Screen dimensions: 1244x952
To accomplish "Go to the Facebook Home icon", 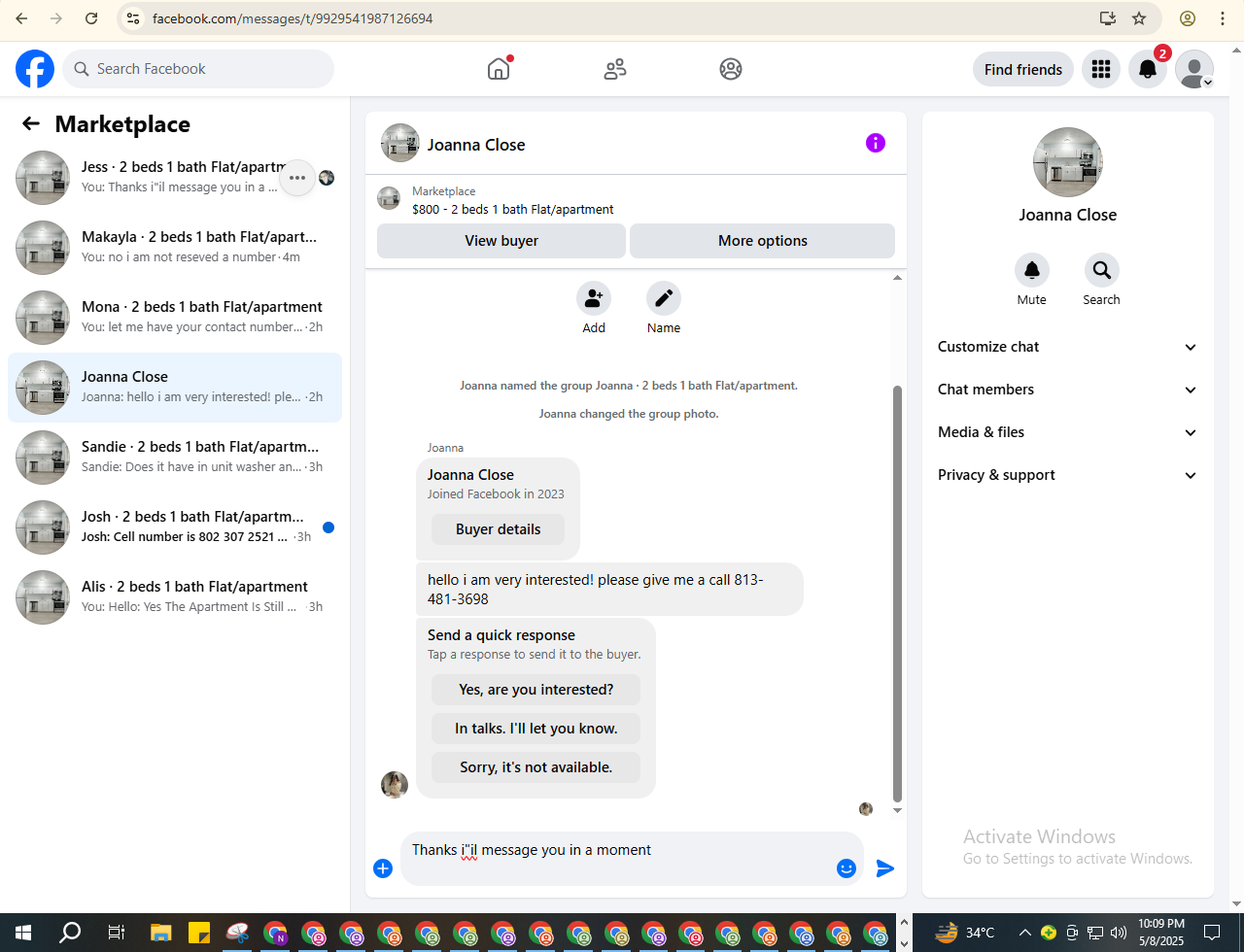I will [x=499, y=69].
